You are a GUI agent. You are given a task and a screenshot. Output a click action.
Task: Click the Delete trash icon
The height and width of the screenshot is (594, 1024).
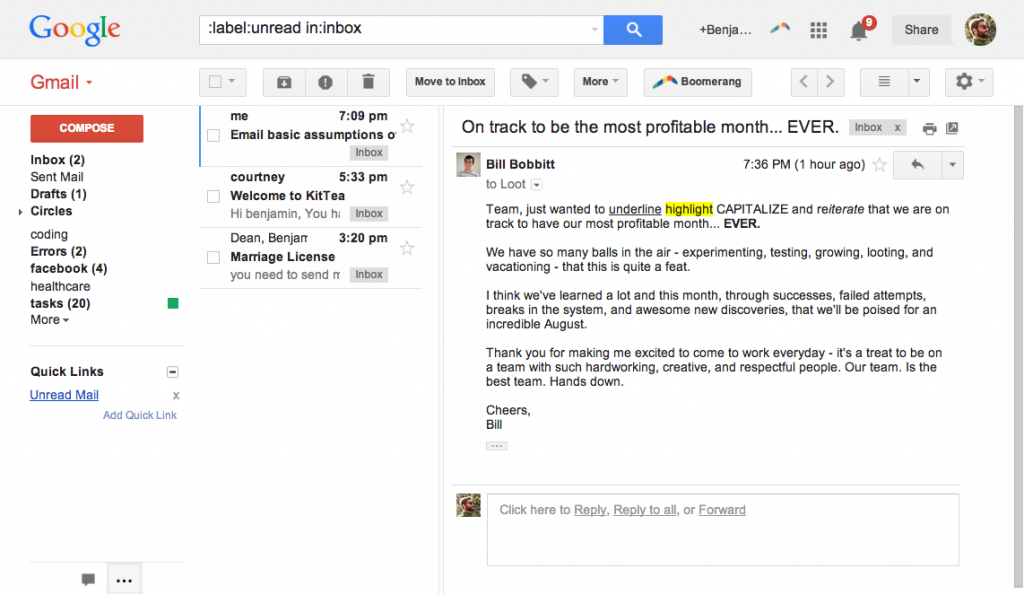coord(368,82)
